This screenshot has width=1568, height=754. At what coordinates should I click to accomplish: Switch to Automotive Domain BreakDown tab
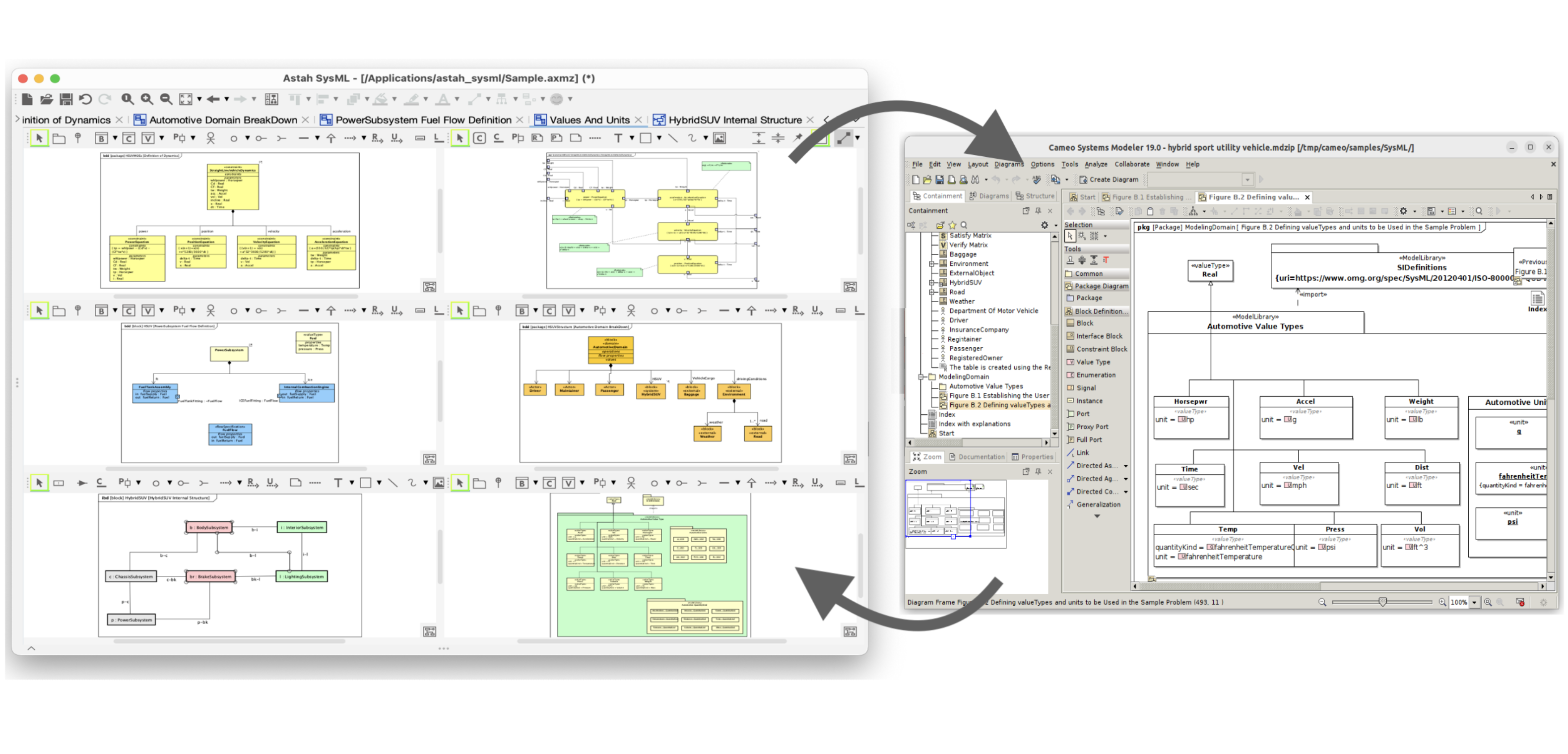point(223,120)
